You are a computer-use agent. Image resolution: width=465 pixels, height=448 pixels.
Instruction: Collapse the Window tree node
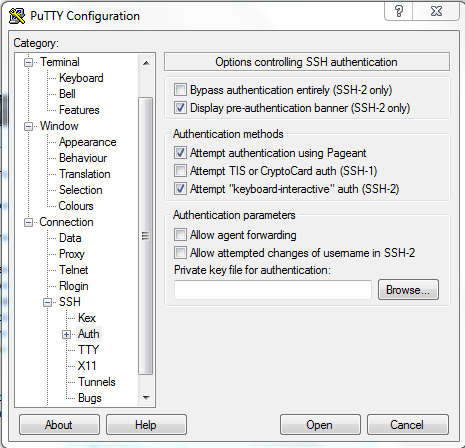pos(28,126)
